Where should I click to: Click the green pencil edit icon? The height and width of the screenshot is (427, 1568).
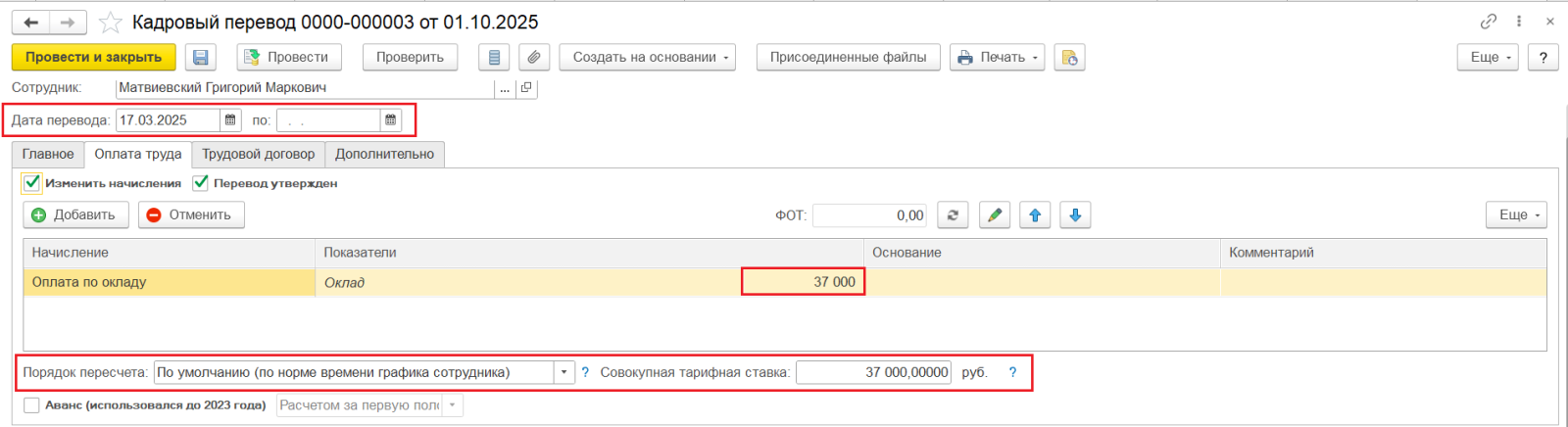(995, 215)
